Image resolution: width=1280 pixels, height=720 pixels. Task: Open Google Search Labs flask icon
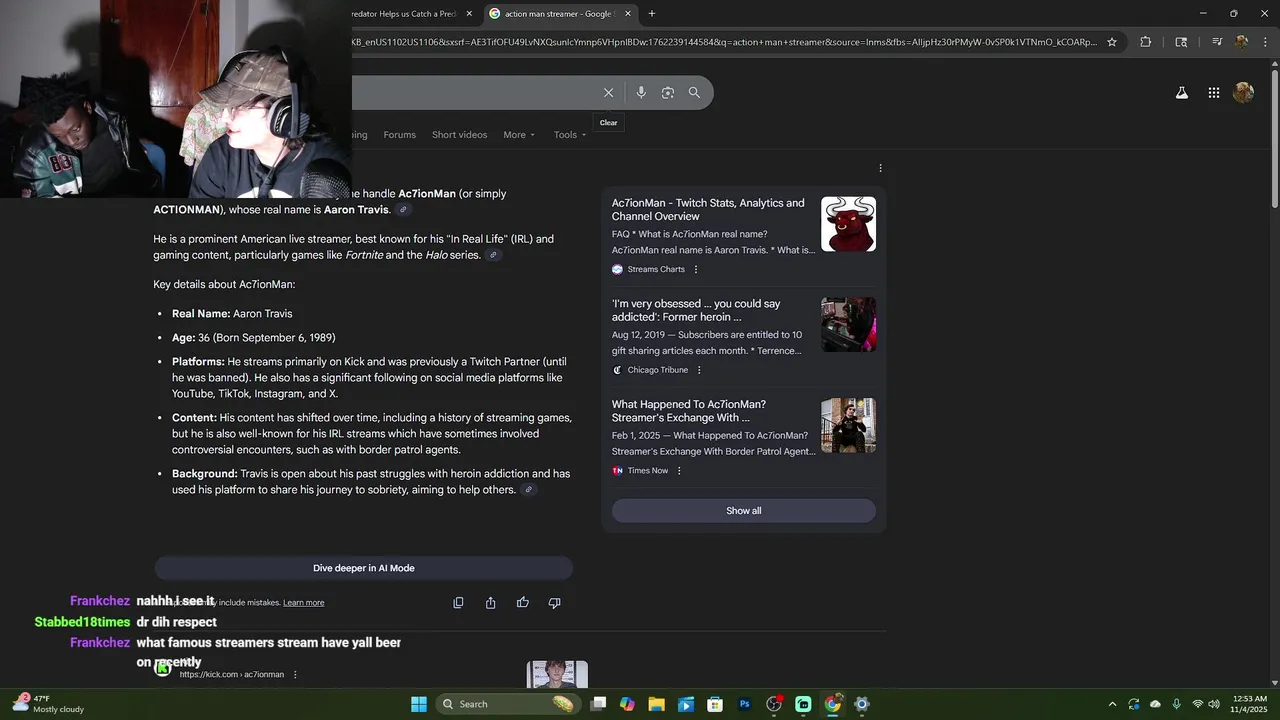point(1181,93)
